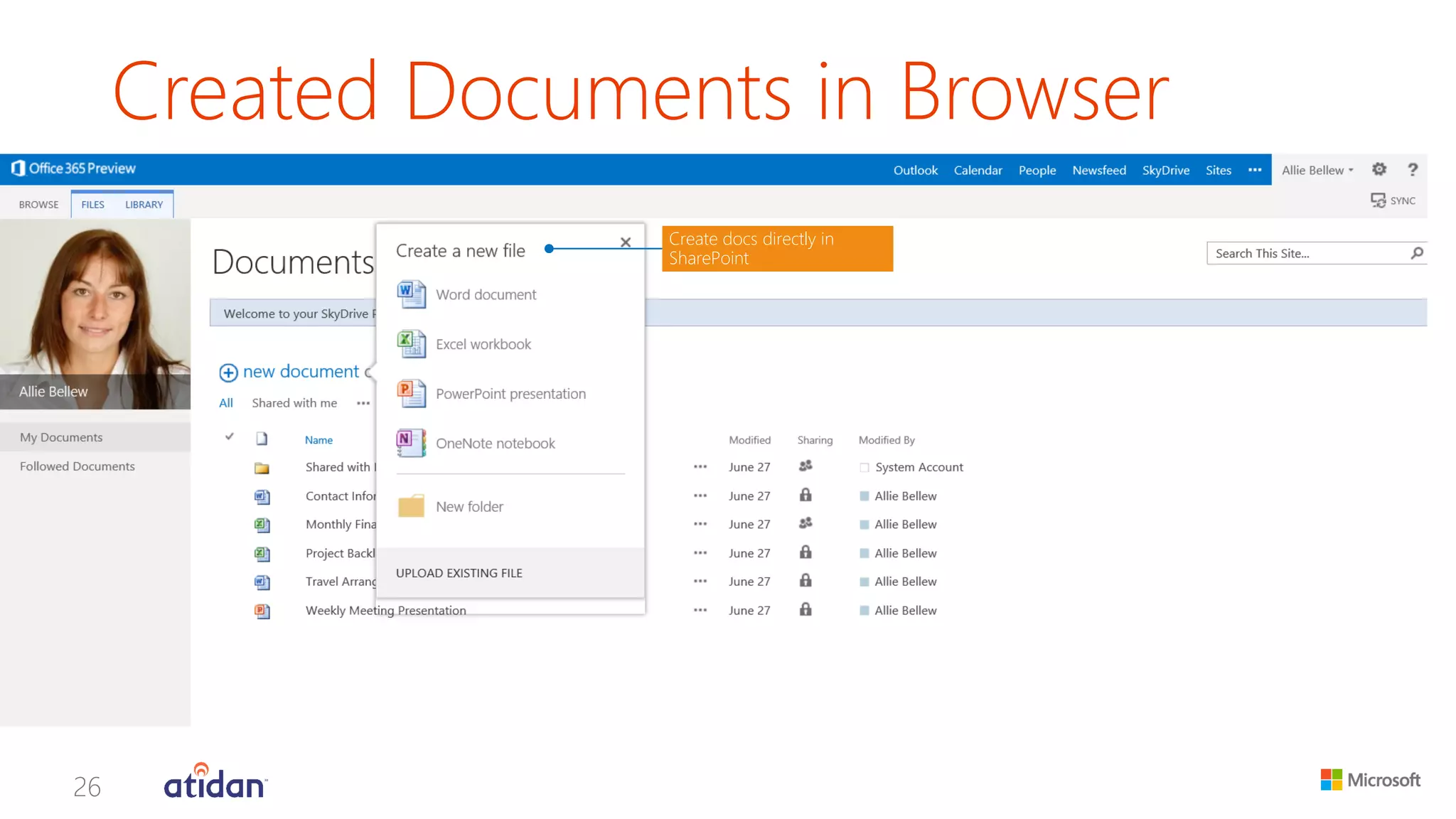Click the sharing people icon in System Account row
This screenshot has width=1456, height=819.
pos(805,466)
